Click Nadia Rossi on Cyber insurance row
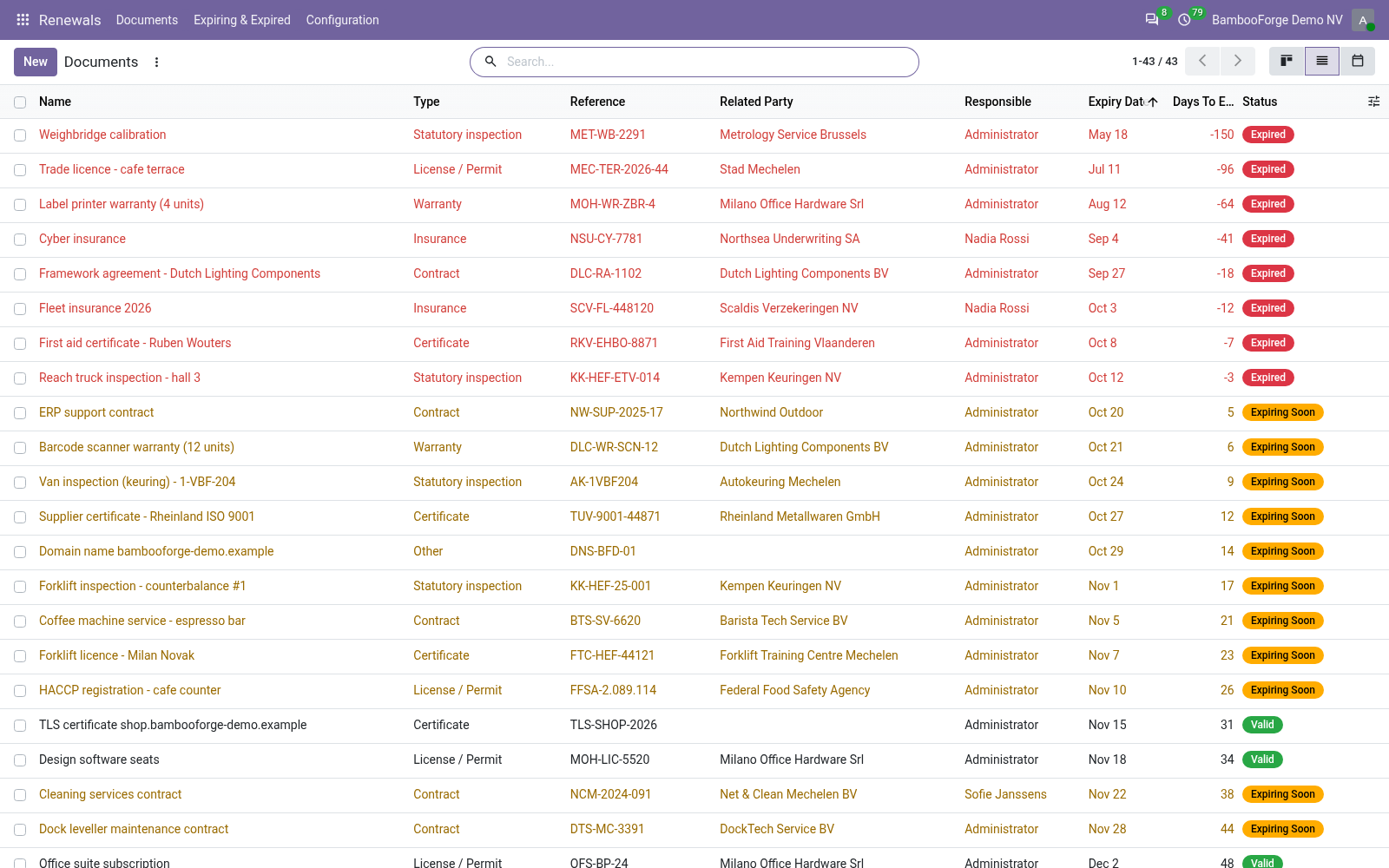The width and height of the screenshot is (1389, 868). pyautogui.click(x=997, y=239)
